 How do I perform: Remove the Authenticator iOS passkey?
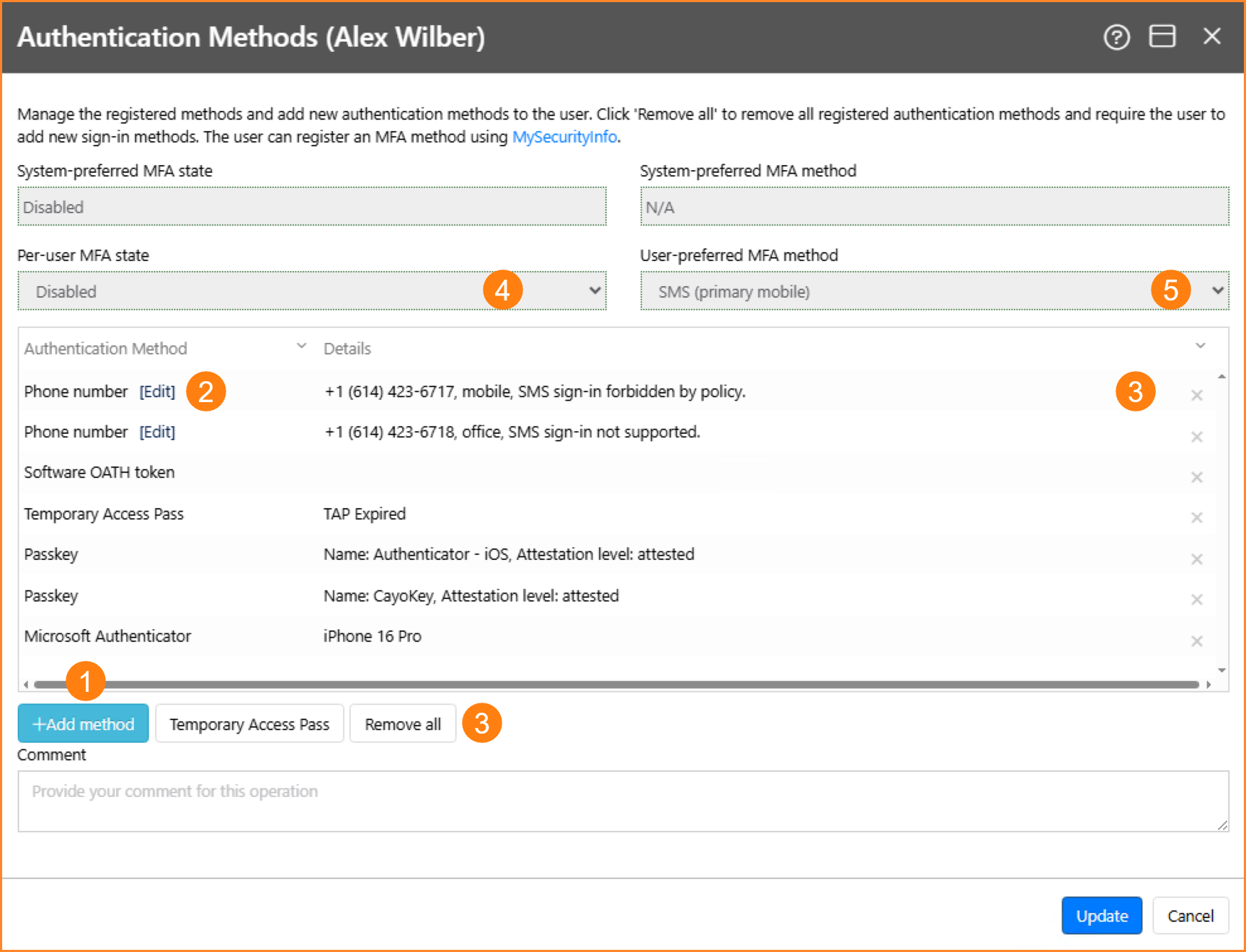pos(1196,559)
